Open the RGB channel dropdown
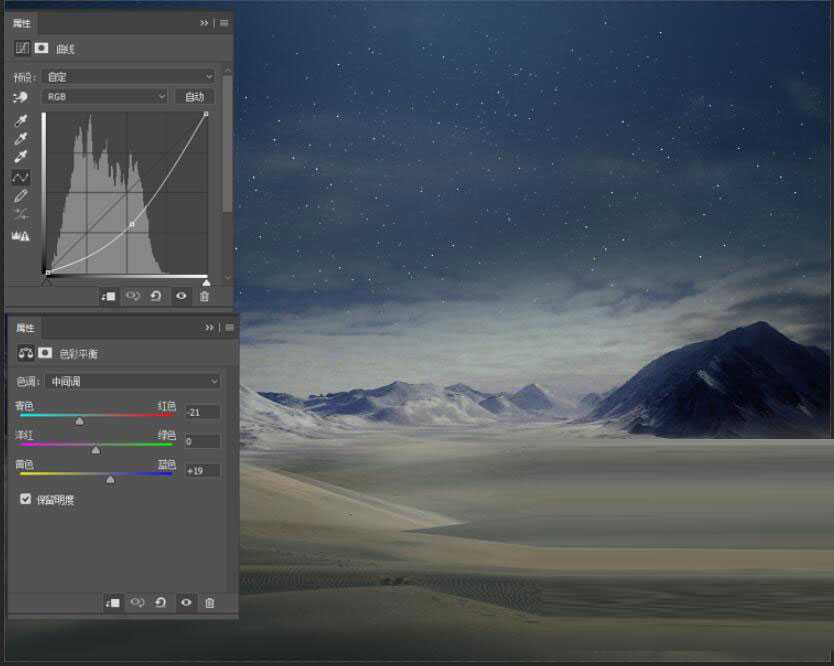The image size is (834, 666). coord(105,97)
